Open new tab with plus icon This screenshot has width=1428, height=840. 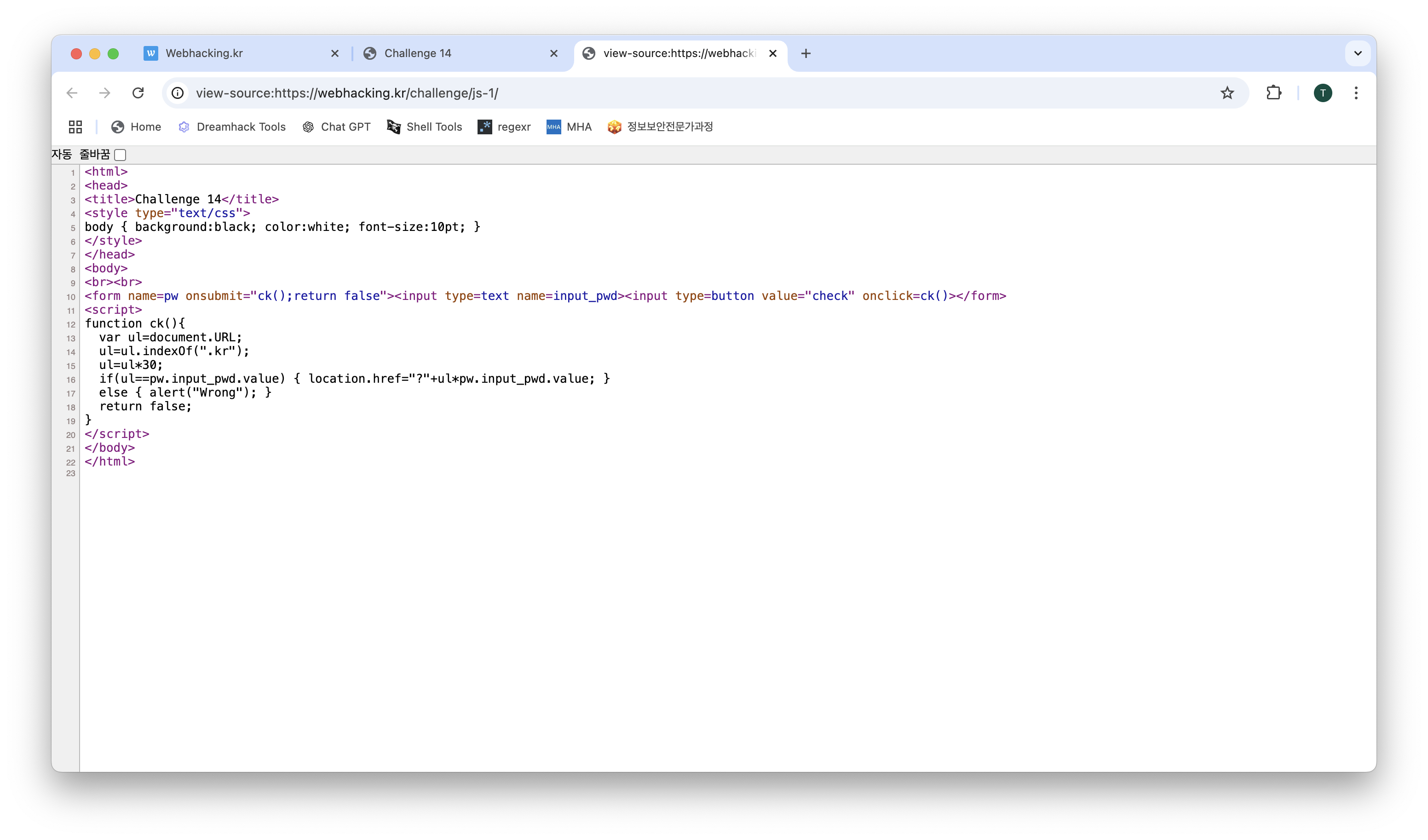[x=806, y=53]
